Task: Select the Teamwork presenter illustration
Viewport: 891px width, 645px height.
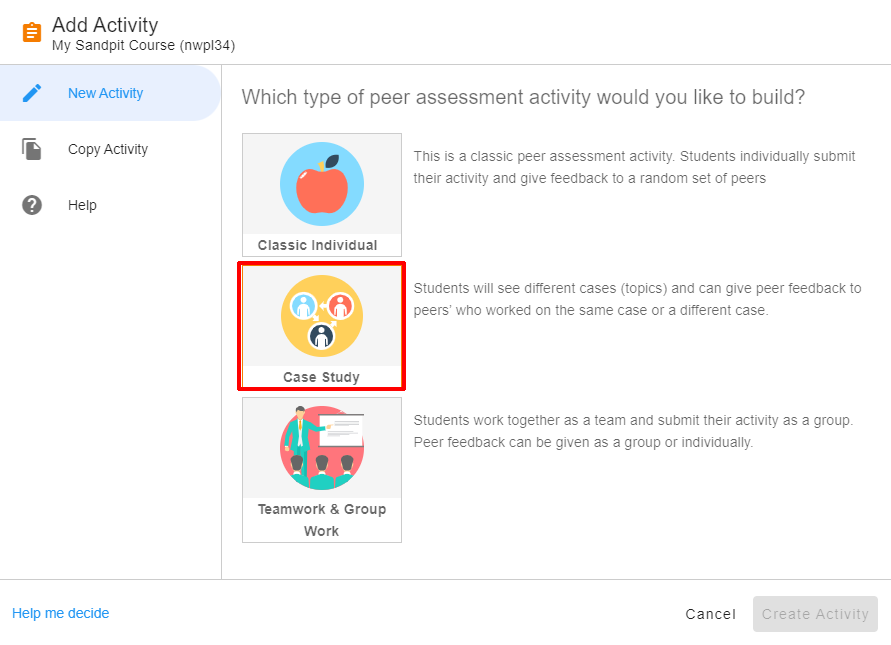Action: click(x=321, y=447)
